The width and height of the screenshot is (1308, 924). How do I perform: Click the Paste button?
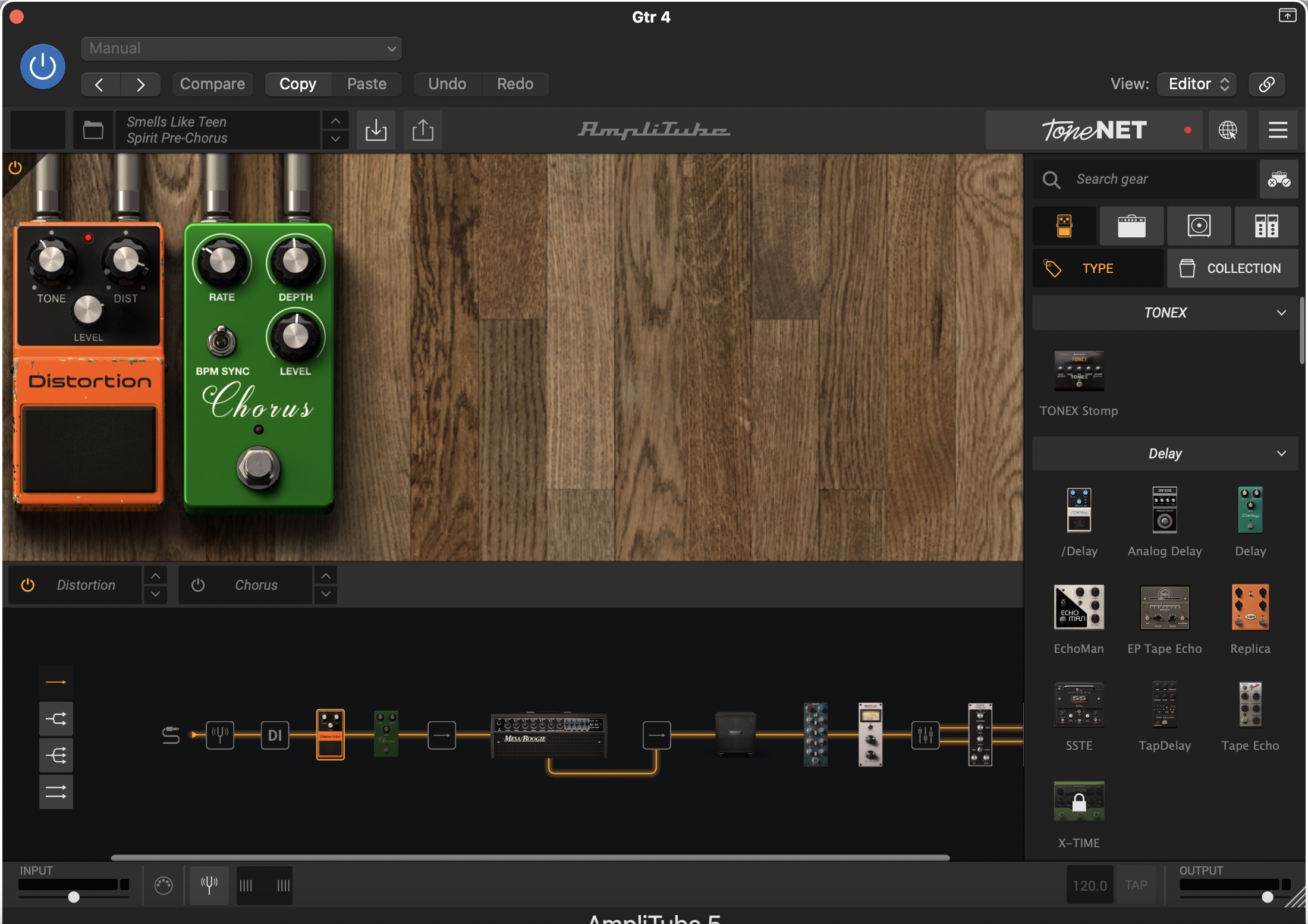(x=367, y=84)
